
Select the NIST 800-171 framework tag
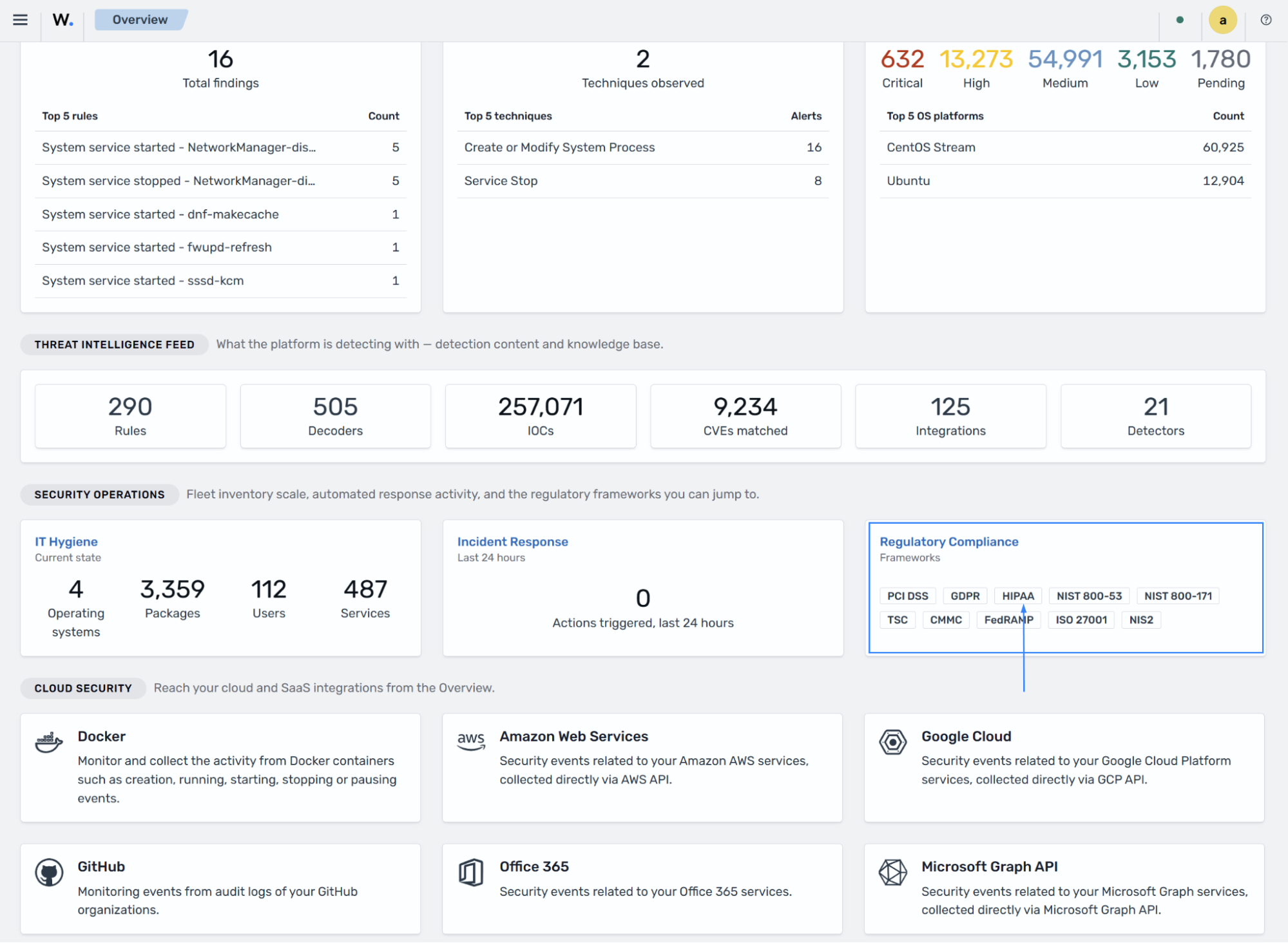click(1178, 596)
